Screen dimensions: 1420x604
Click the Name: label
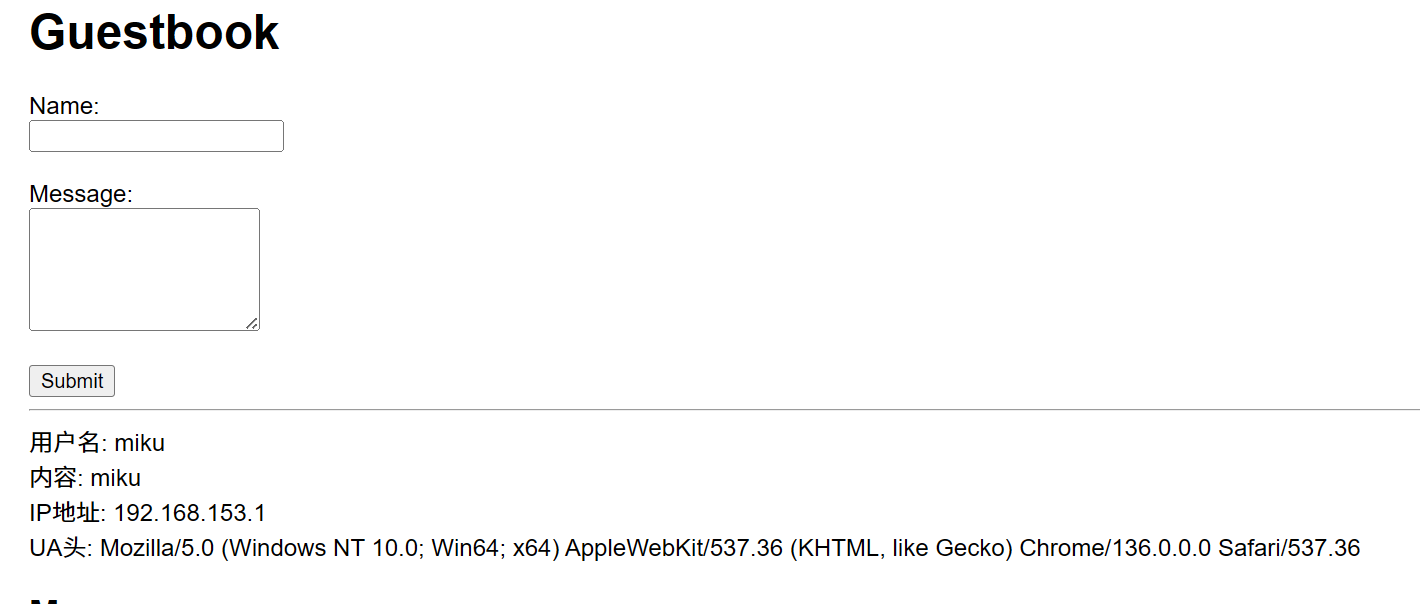(x=64, y=106)
